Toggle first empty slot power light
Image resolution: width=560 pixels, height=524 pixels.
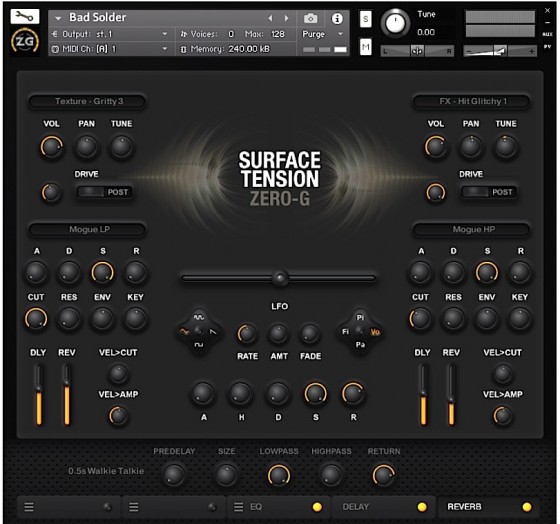(x=107, y=507)
